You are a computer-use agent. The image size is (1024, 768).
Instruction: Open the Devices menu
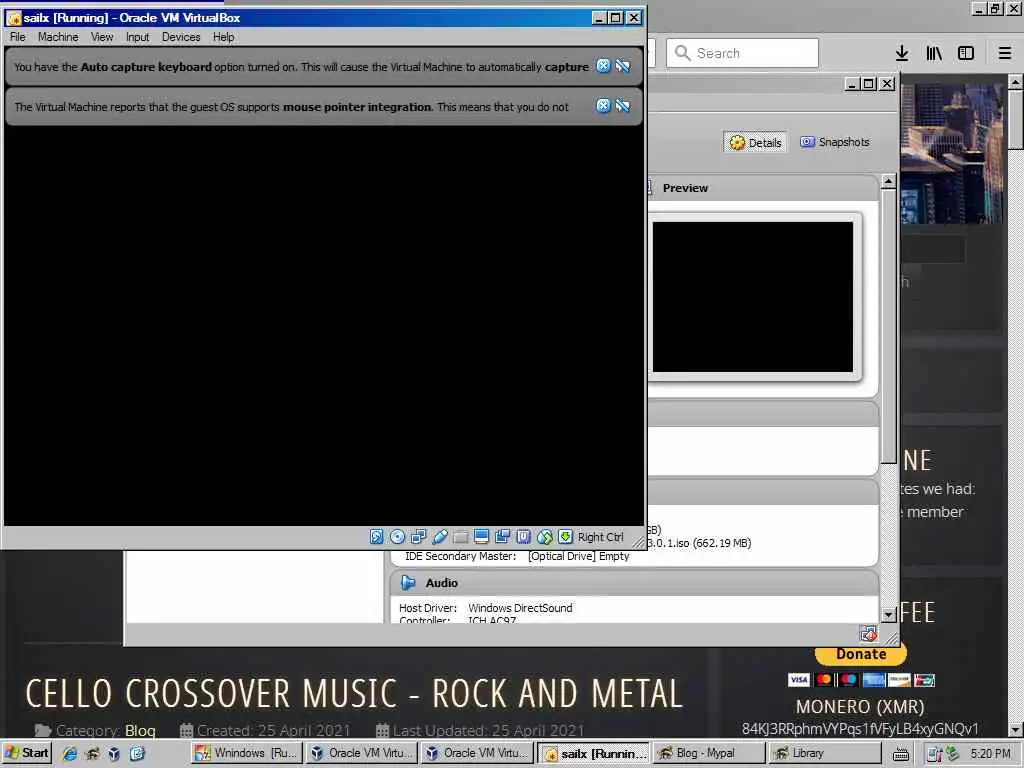click(181, 37)
